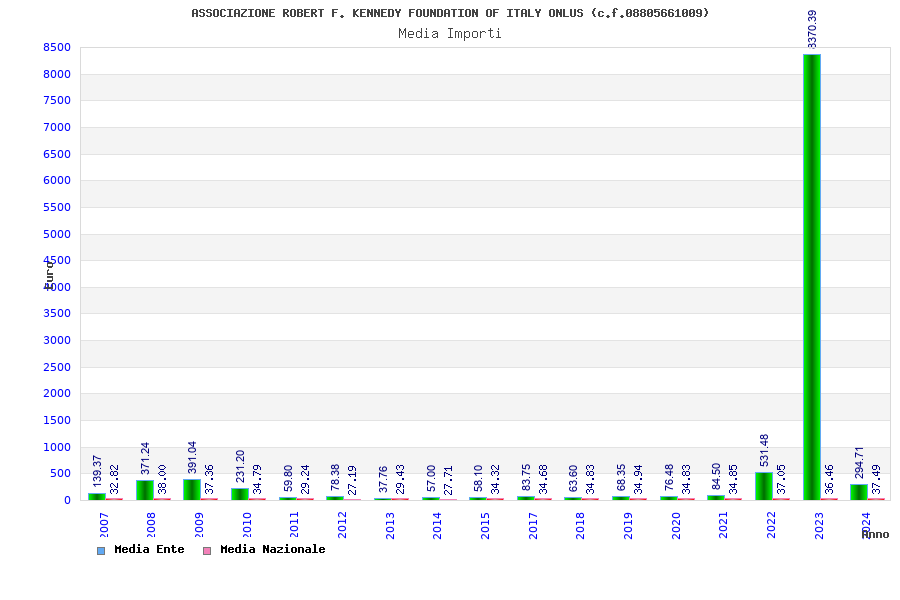Click the green 2010 bar labeled 231.20
The image size is (900, 600).
(240, 494)
